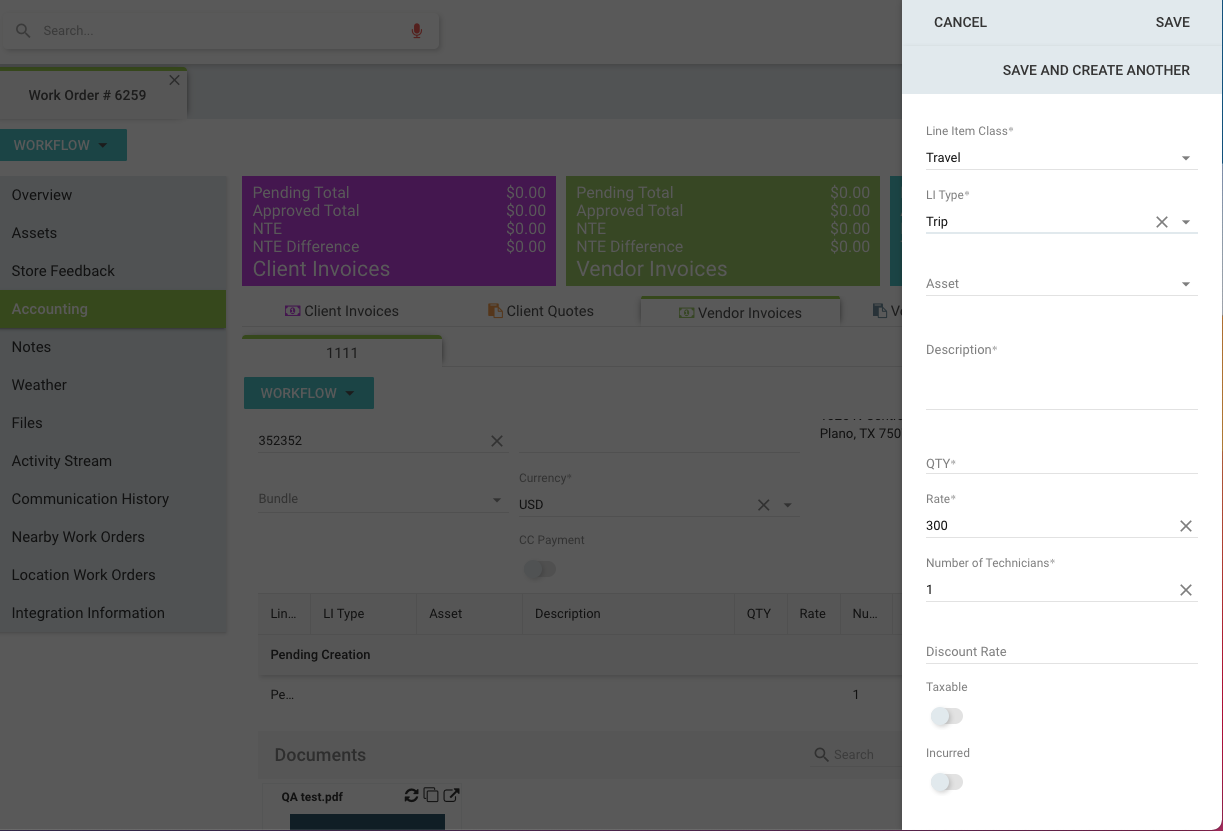
Task: Refresh the QA test.pdf document
Action: click(x=411, y=795)
